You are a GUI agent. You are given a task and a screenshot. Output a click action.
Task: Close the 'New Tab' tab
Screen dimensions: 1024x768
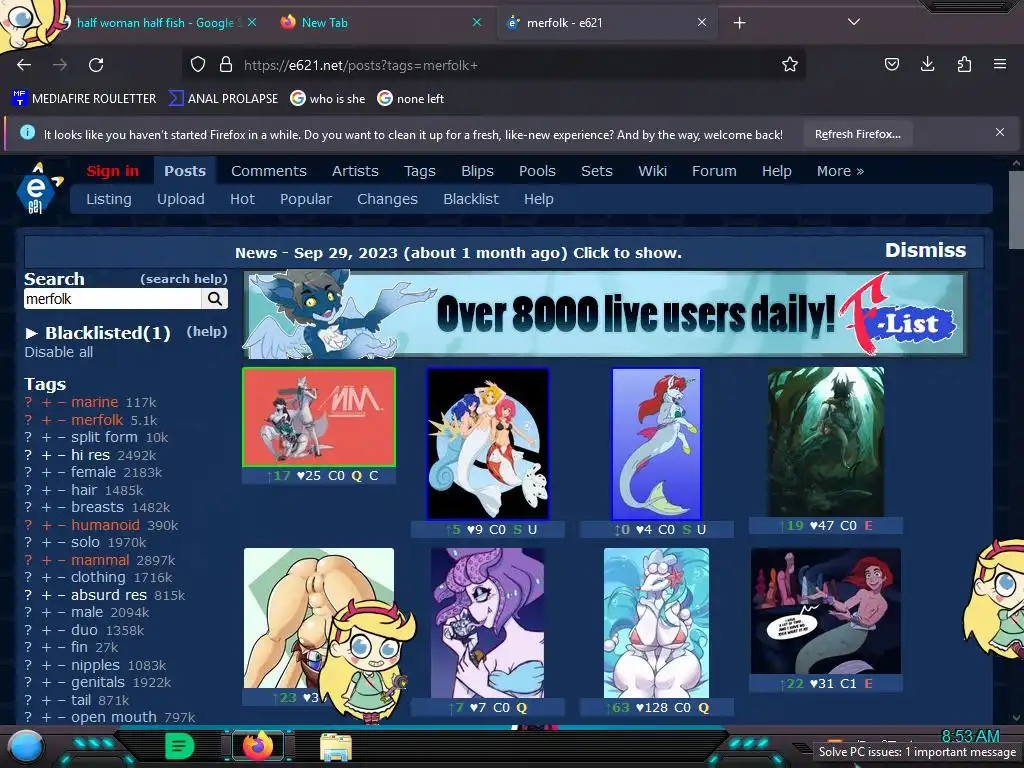pyautogui.click(x=477, y=22)
